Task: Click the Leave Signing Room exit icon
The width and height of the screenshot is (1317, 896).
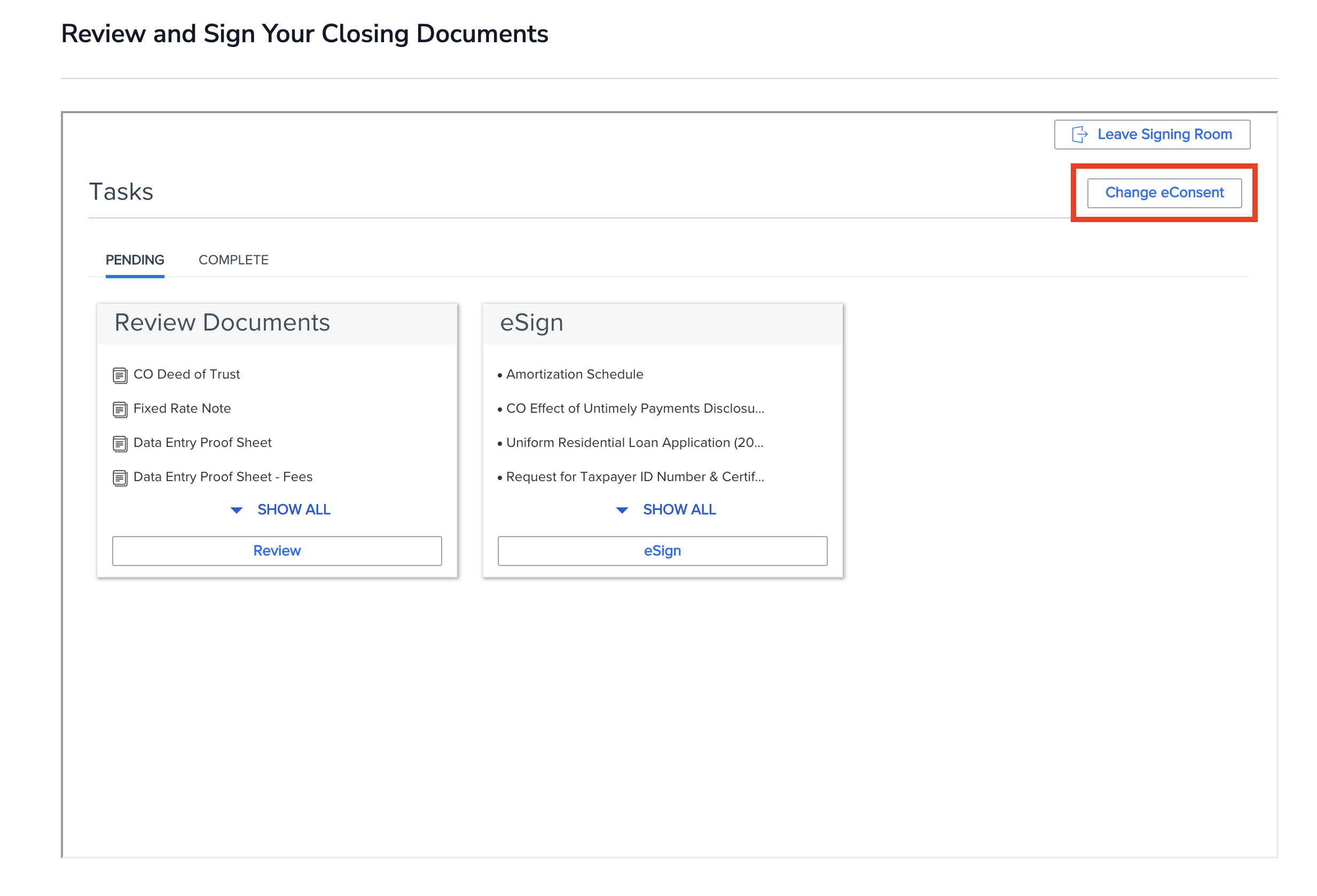Action: point(1079,135)
